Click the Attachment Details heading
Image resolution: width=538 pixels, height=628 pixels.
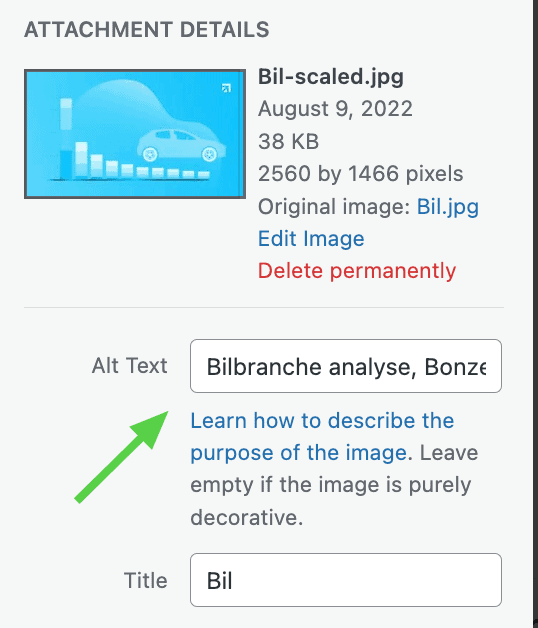pyautogui.click(x=147, y=30)
